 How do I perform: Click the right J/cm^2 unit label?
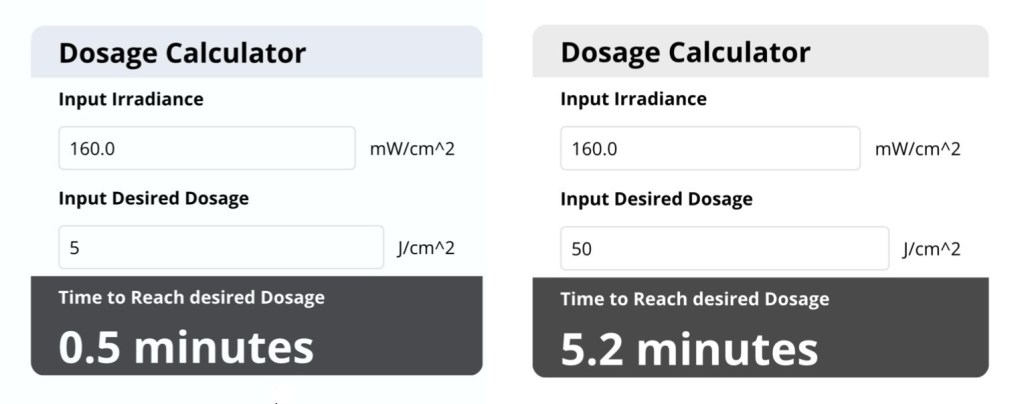pyautogui.click(x=931, y=249)
